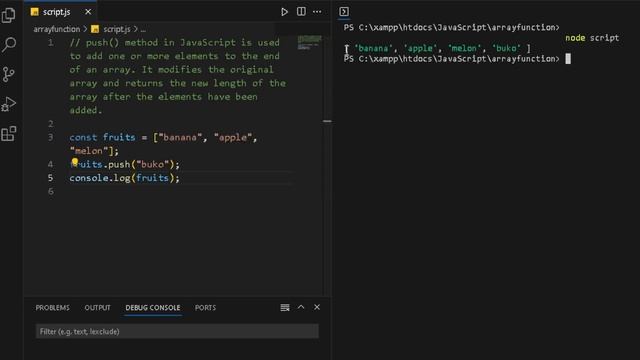
Task: Click the lightbulb quick fix icon
Action: (x=75, y=162)
